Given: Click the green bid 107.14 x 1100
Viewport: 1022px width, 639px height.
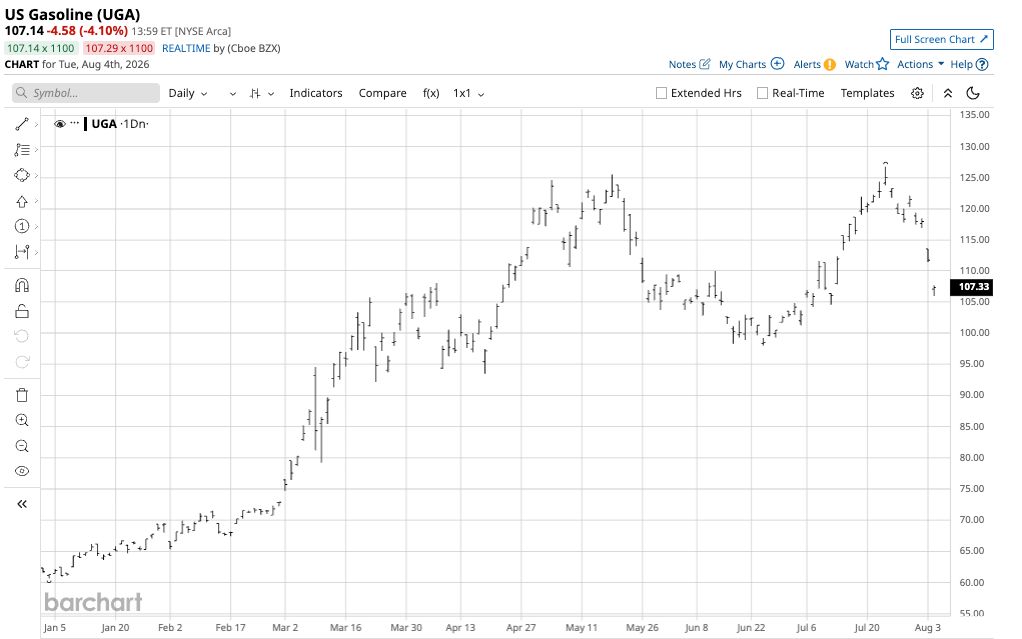Looking at the screenshot, I should (x=40, y=48).
